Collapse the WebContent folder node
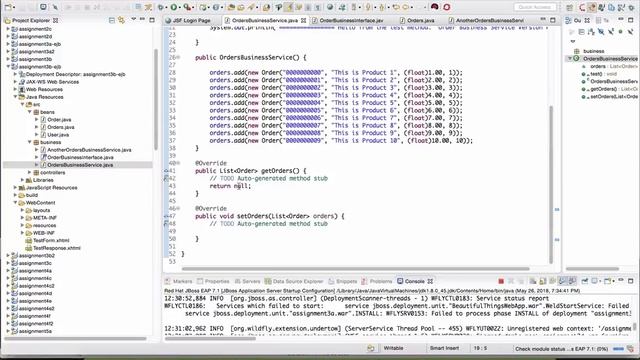 16,202
